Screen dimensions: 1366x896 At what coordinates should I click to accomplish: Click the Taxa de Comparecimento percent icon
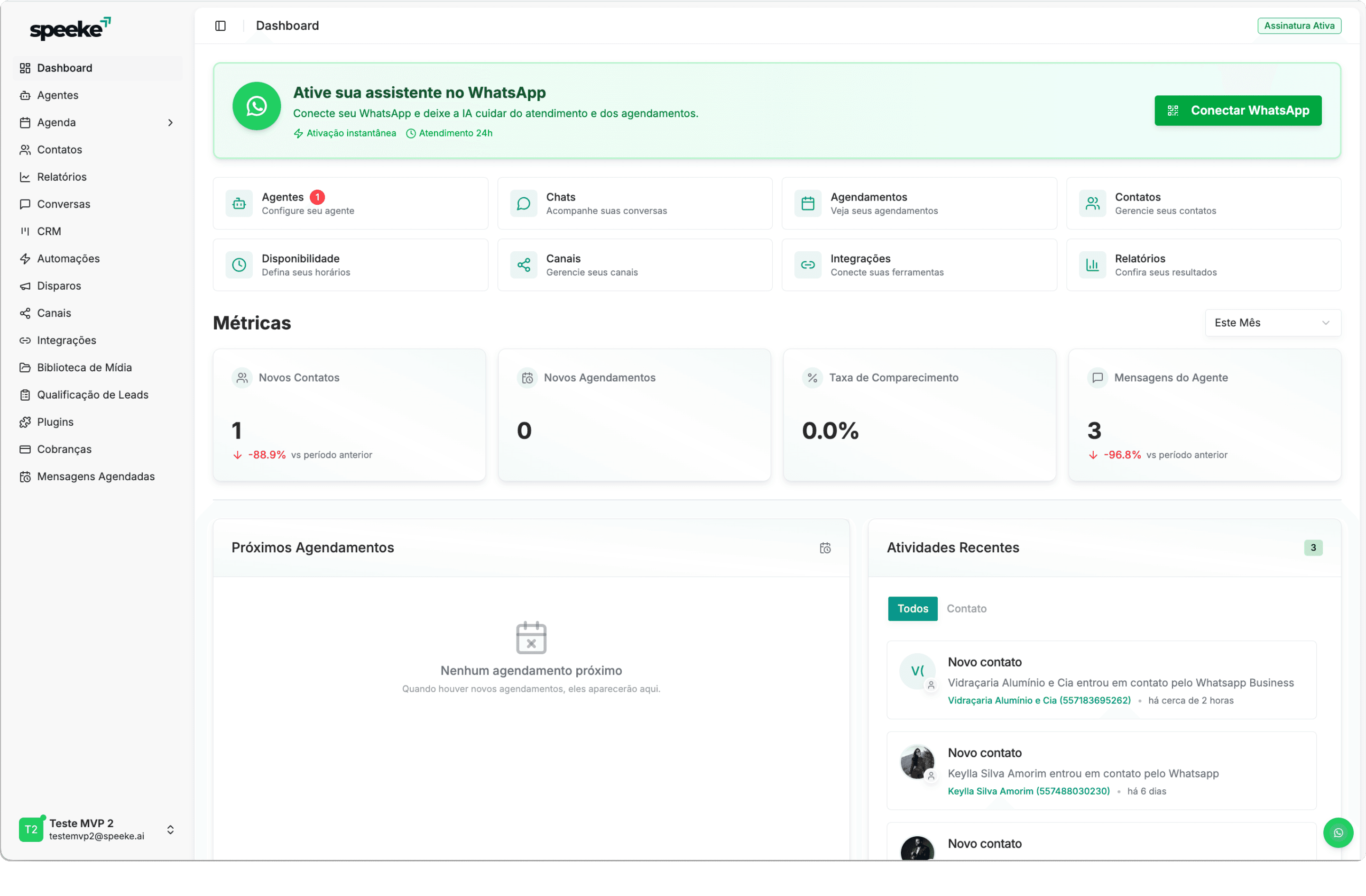point(812,378)
